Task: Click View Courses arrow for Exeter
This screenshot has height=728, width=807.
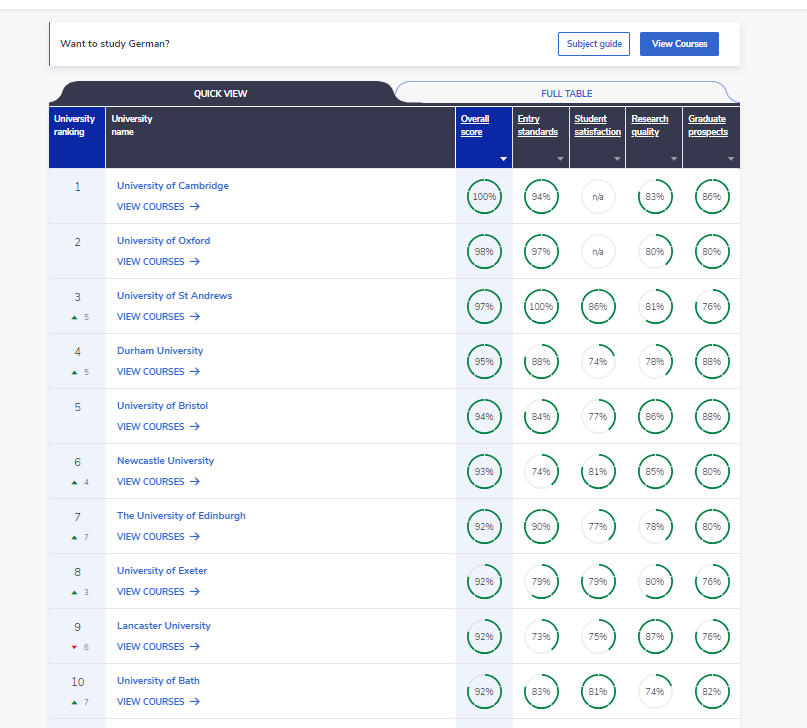Action: tap(195, 592)
